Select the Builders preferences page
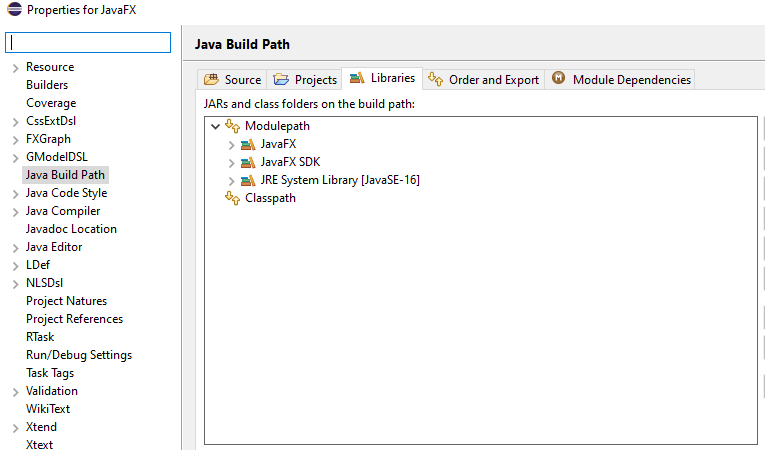 tap(47, 85)
